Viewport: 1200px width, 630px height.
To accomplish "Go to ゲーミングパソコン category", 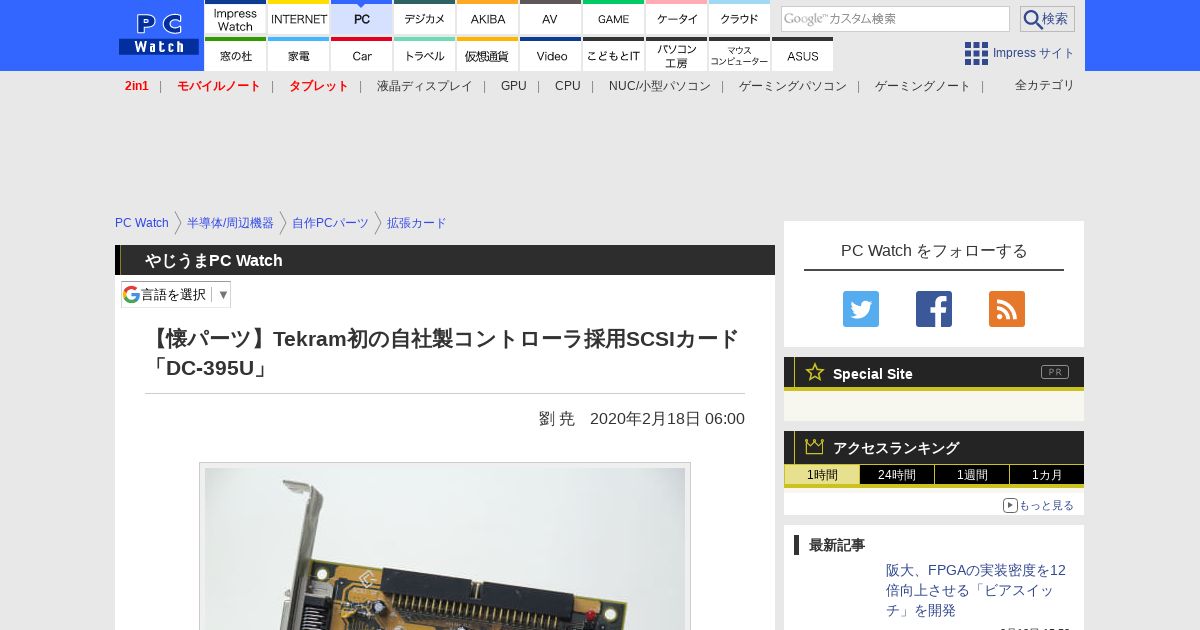I will [793, 86].
